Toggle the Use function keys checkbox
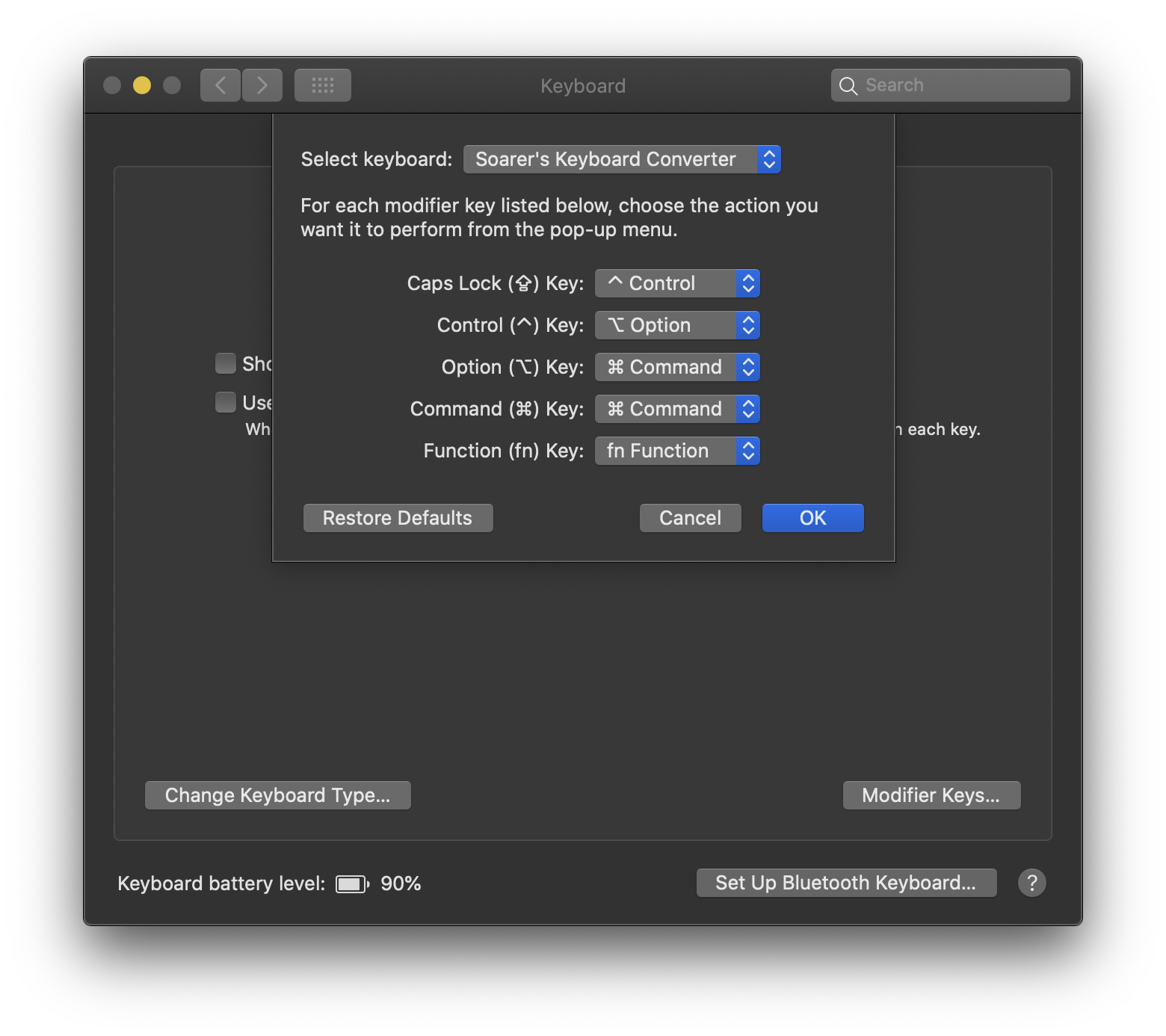Screen dimensions: 1166x1036 (225, 402)
